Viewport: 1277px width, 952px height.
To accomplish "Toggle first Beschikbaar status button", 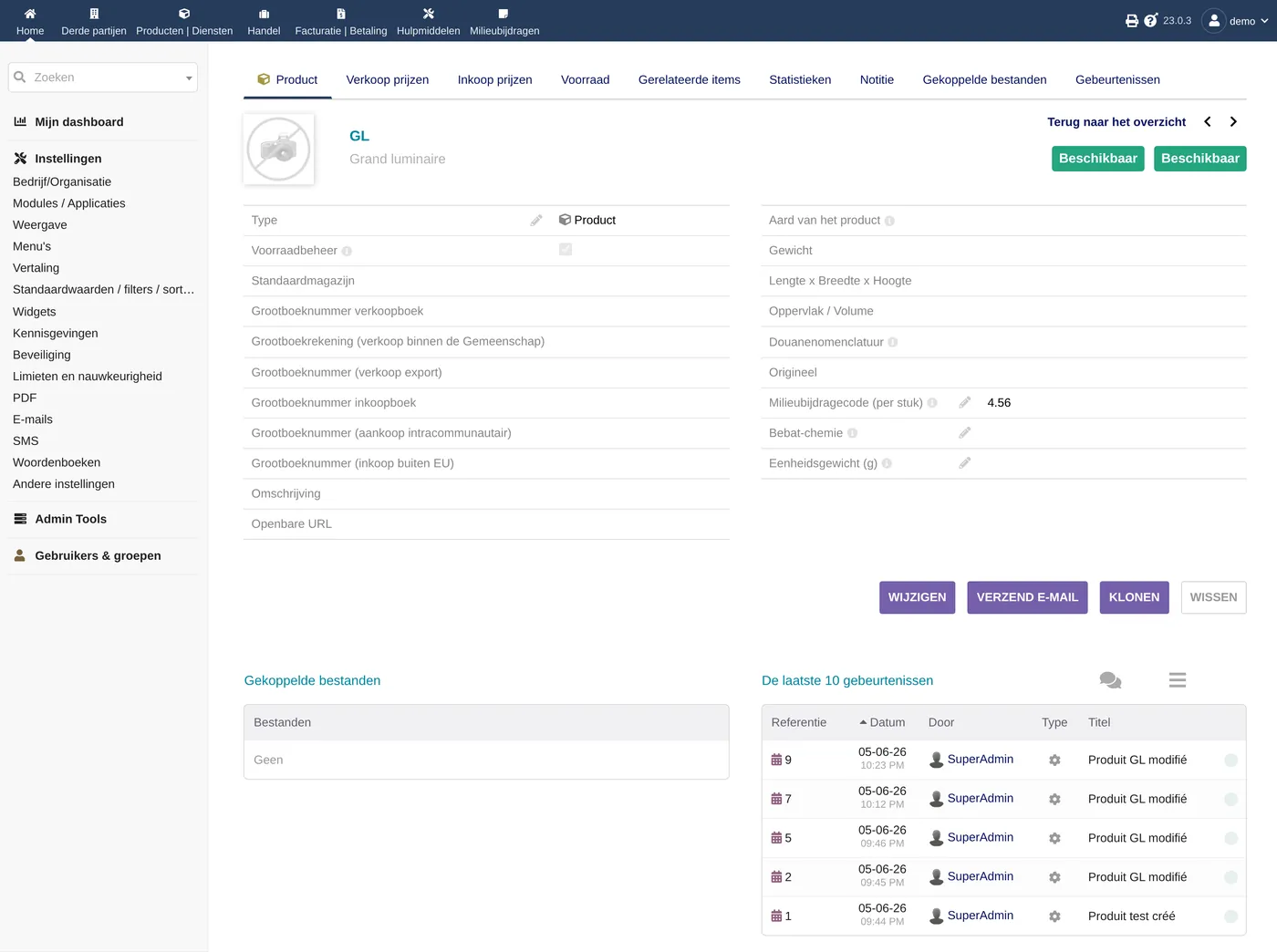I will pyautogui.click(x=1098, y=159).
